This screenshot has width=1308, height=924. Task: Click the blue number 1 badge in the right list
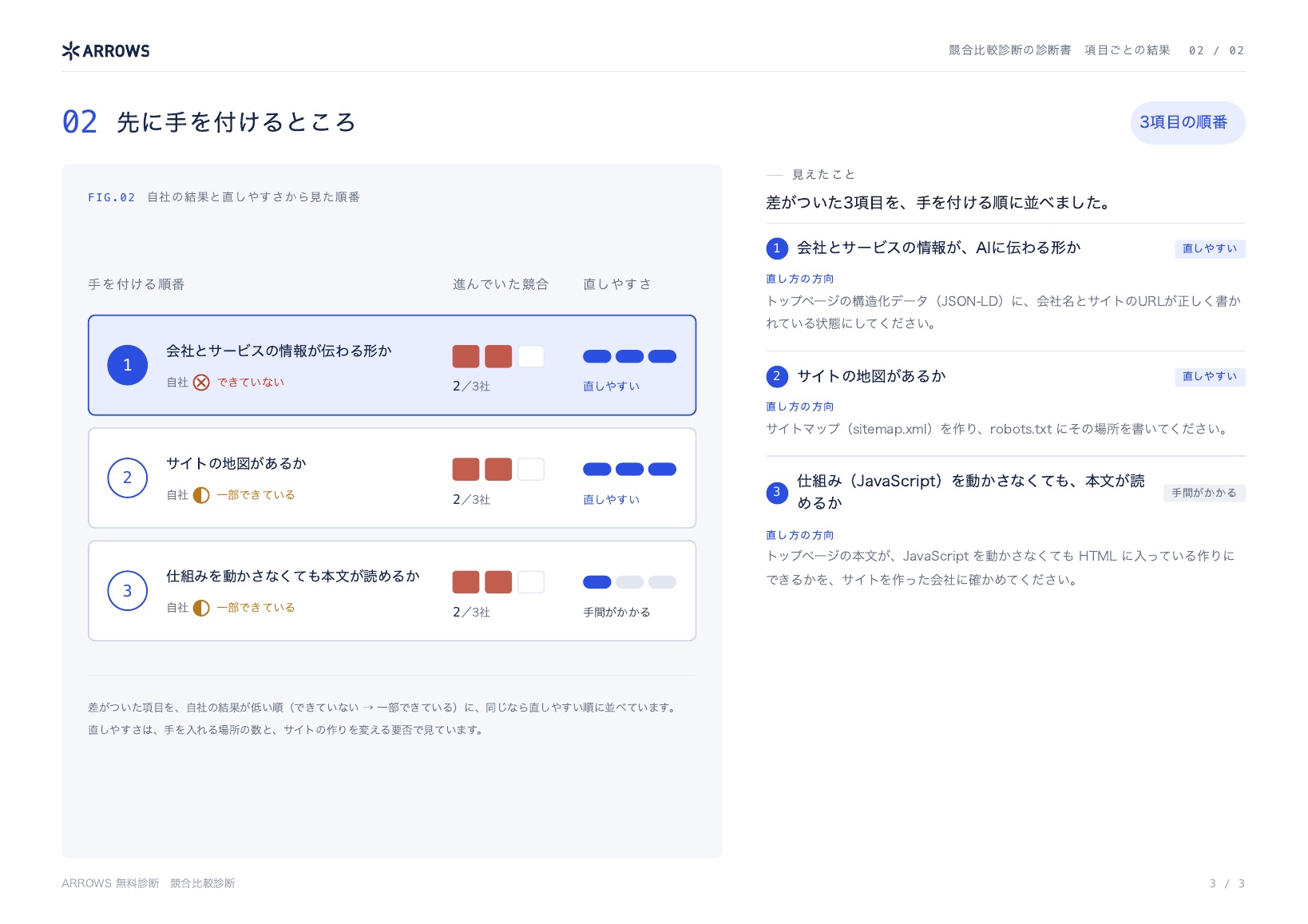(x=777, y=248)
